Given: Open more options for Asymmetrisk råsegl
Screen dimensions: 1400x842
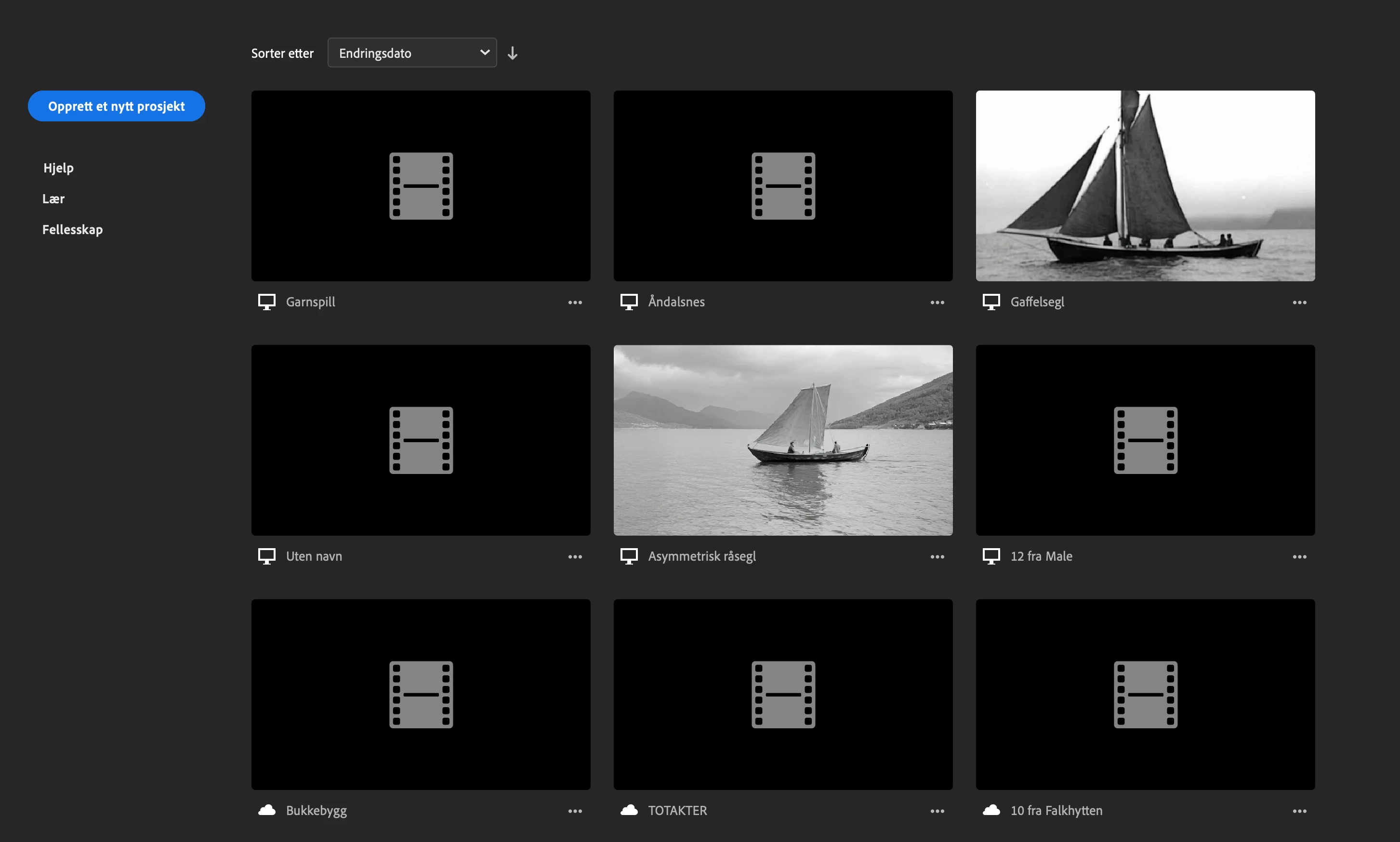Looking at the screenshot, I should 937,557.
